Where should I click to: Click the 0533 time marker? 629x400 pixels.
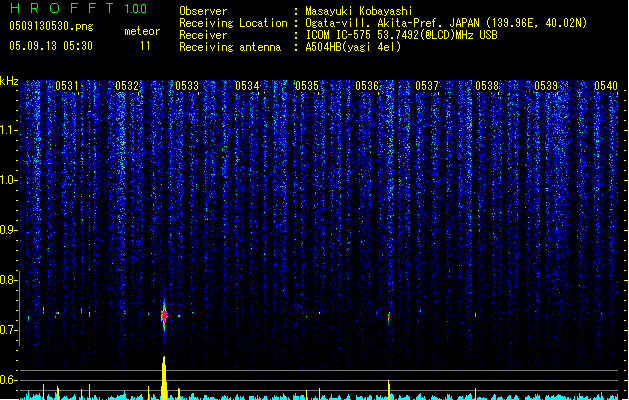(x=187, y=86)
